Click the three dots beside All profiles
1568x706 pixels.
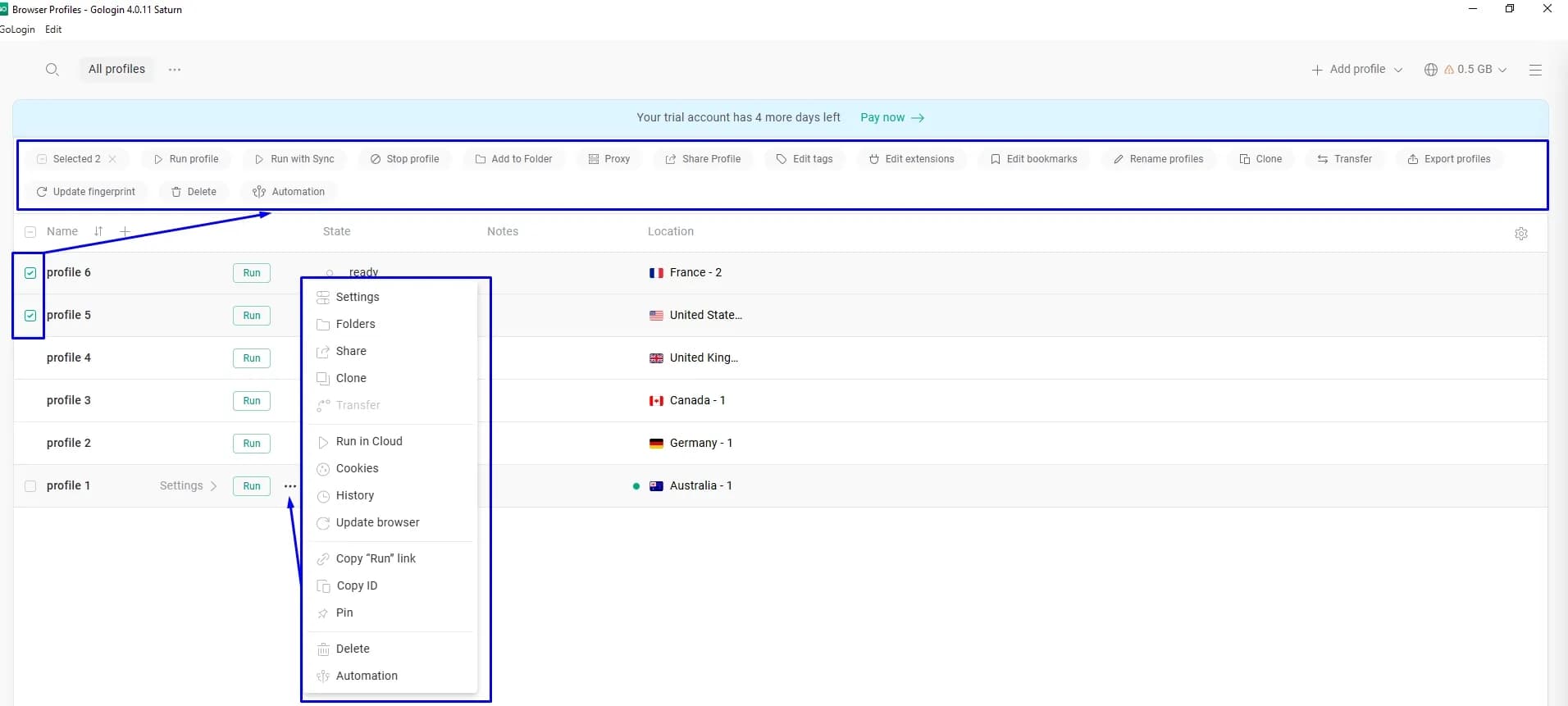[175, 70]
